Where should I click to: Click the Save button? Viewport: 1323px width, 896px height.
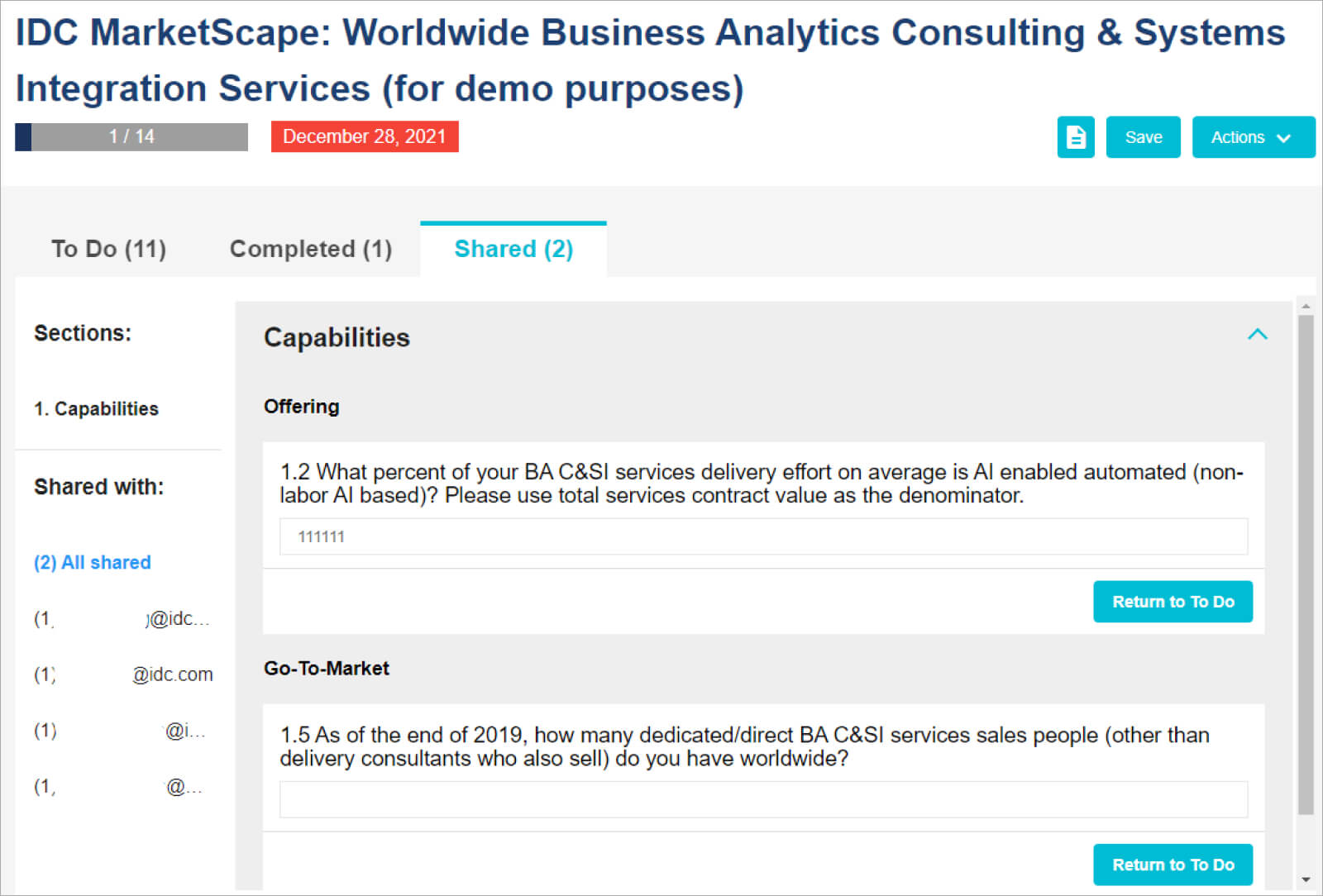(x=1143, y=137)
